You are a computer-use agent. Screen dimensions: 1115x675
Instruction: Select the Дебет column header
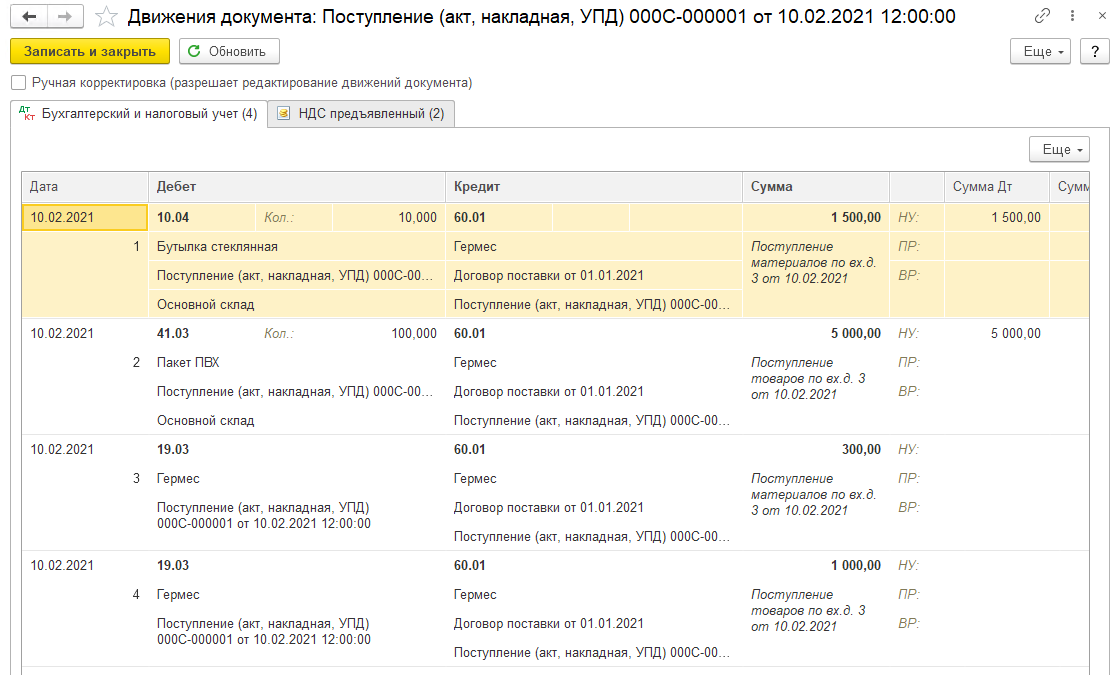297,187
